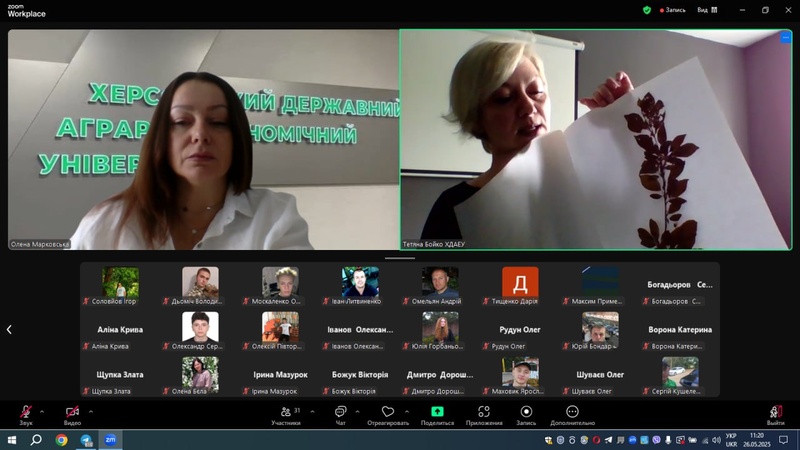This screenshot has width=800, height=450.
Task: Click the green Поделиться share screen icon
Action: click(x=437, y=411)
